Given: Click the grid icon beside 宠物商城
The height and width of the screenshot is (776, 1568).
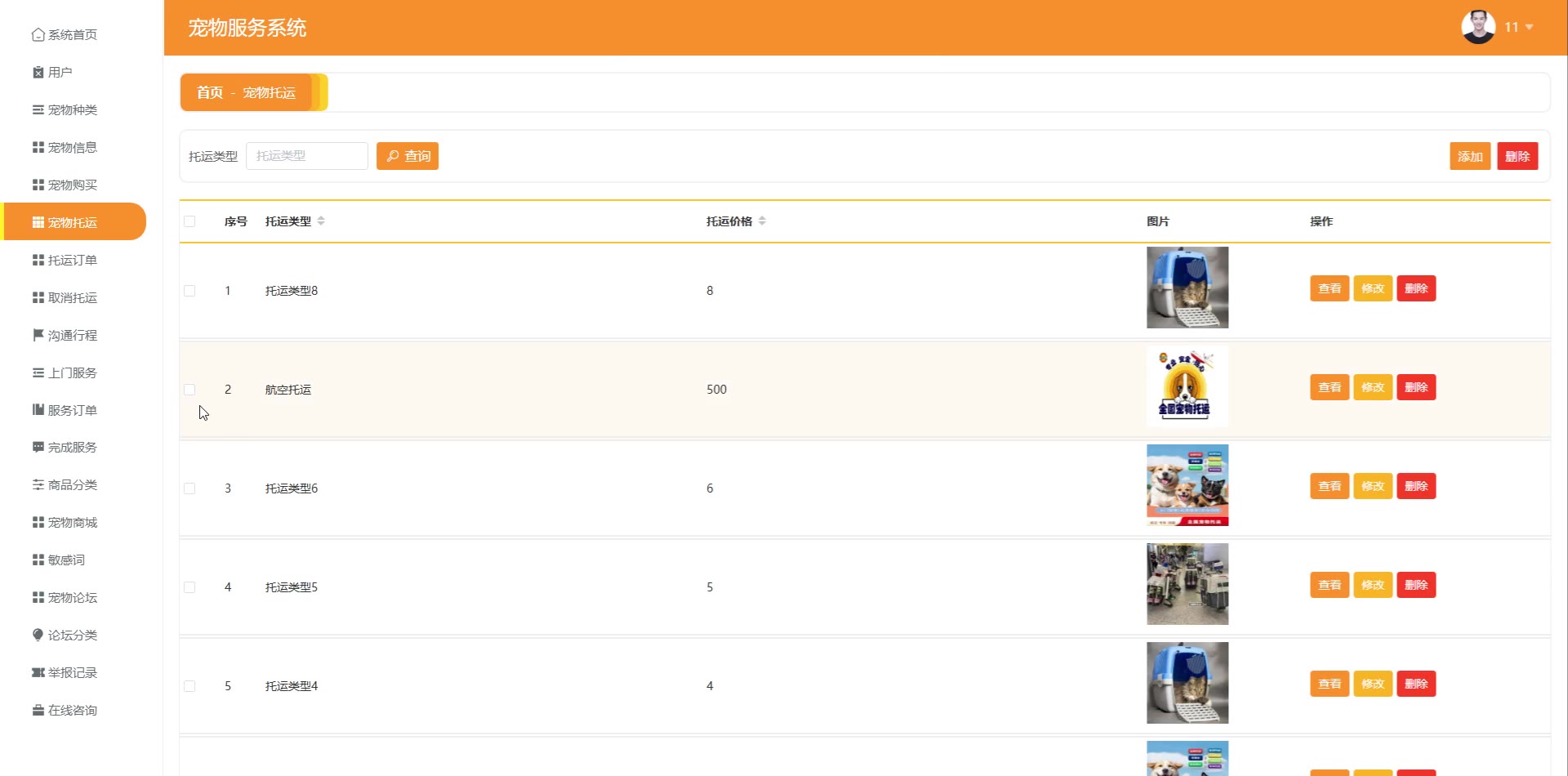Looking at the screenshot, I should pos(38,522).
